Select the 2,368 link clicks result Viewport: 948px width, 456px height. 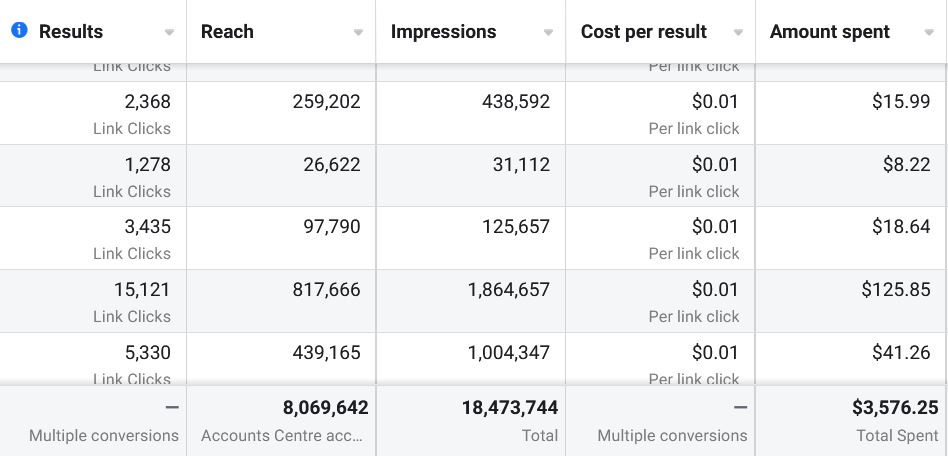[147, 102]
